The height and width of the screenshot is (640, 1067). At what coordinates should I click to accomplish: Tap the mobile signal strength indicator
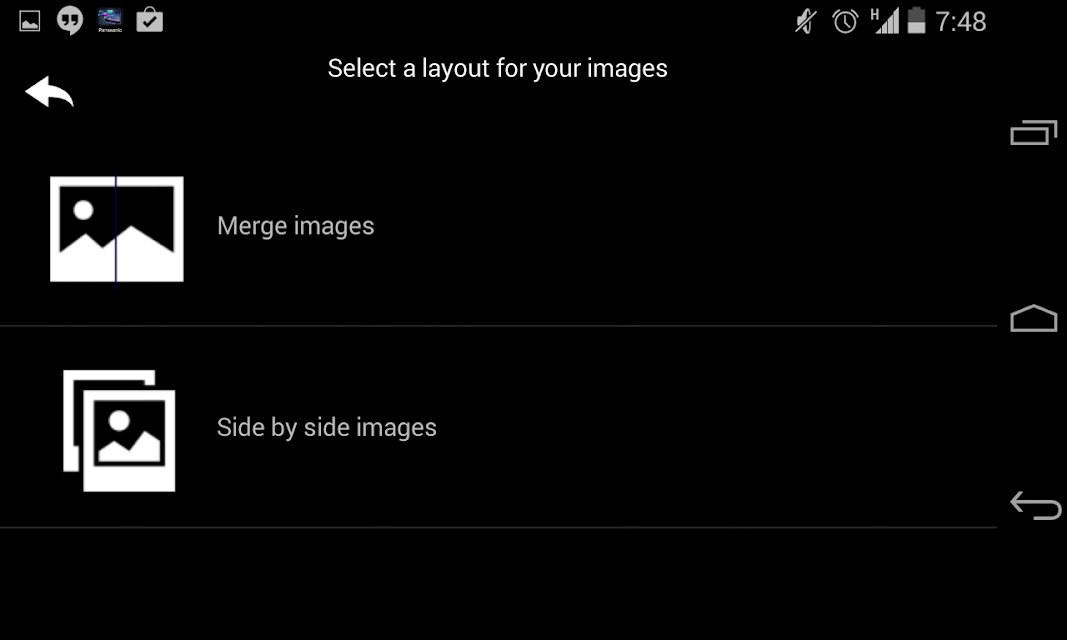(885, 21)
